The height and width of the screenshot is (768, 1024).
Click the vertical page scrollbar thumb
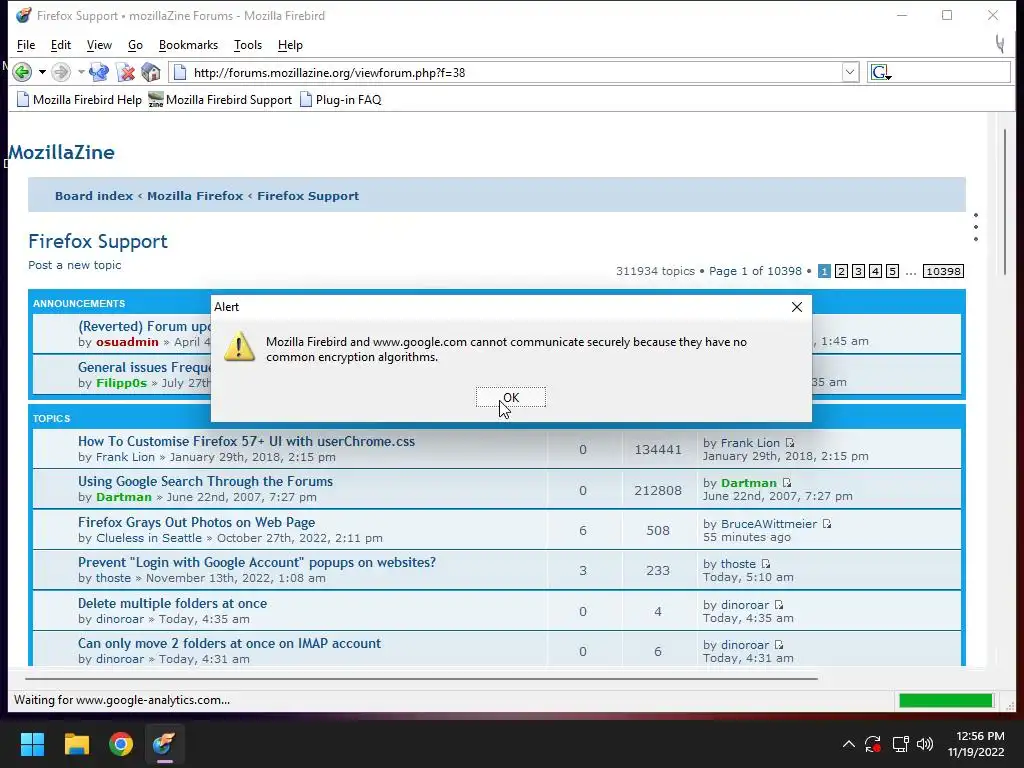[1006, 202]
